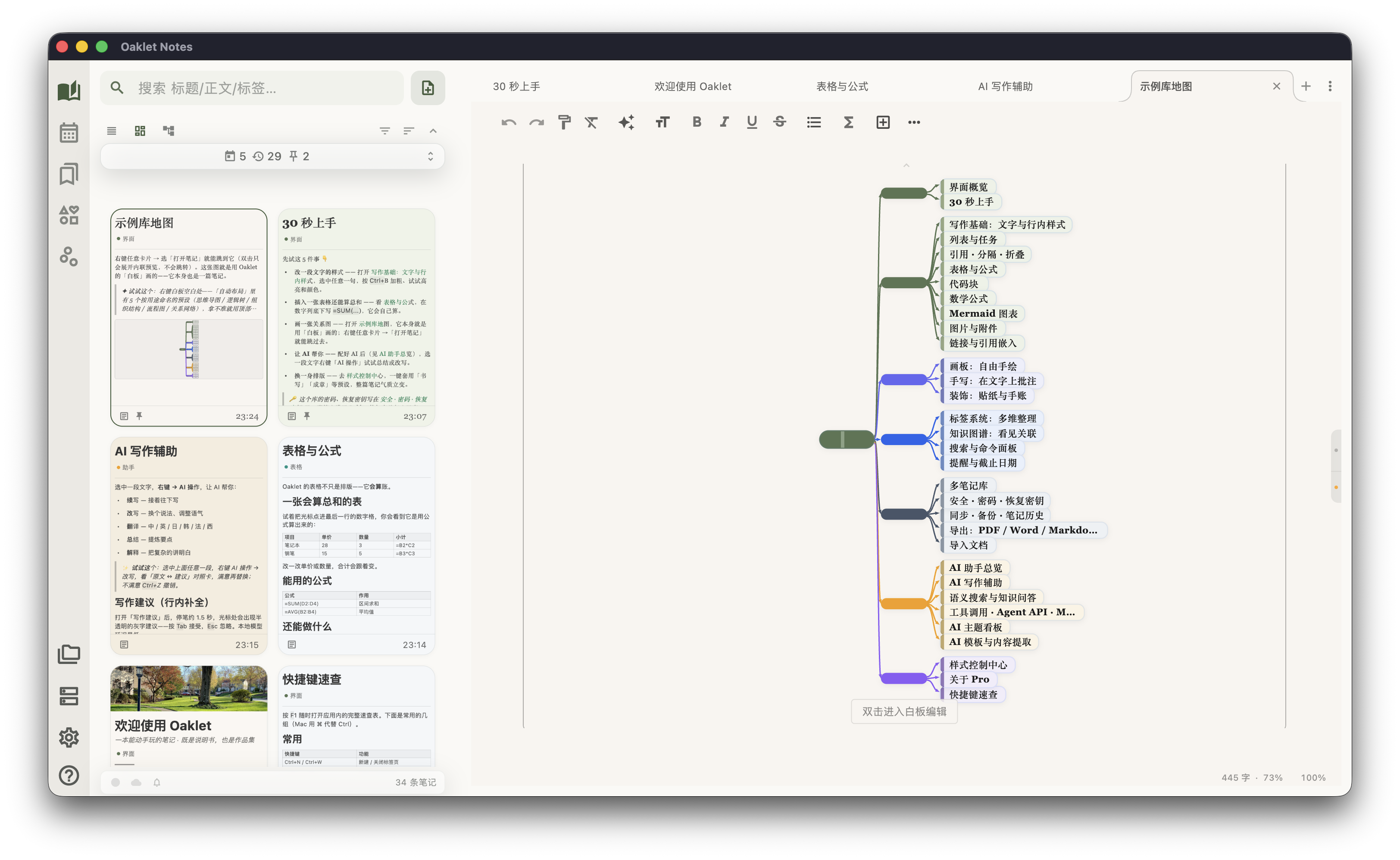Click the filter notes icon
This screenshot has width=1400, height=860.
click(384, 131)
